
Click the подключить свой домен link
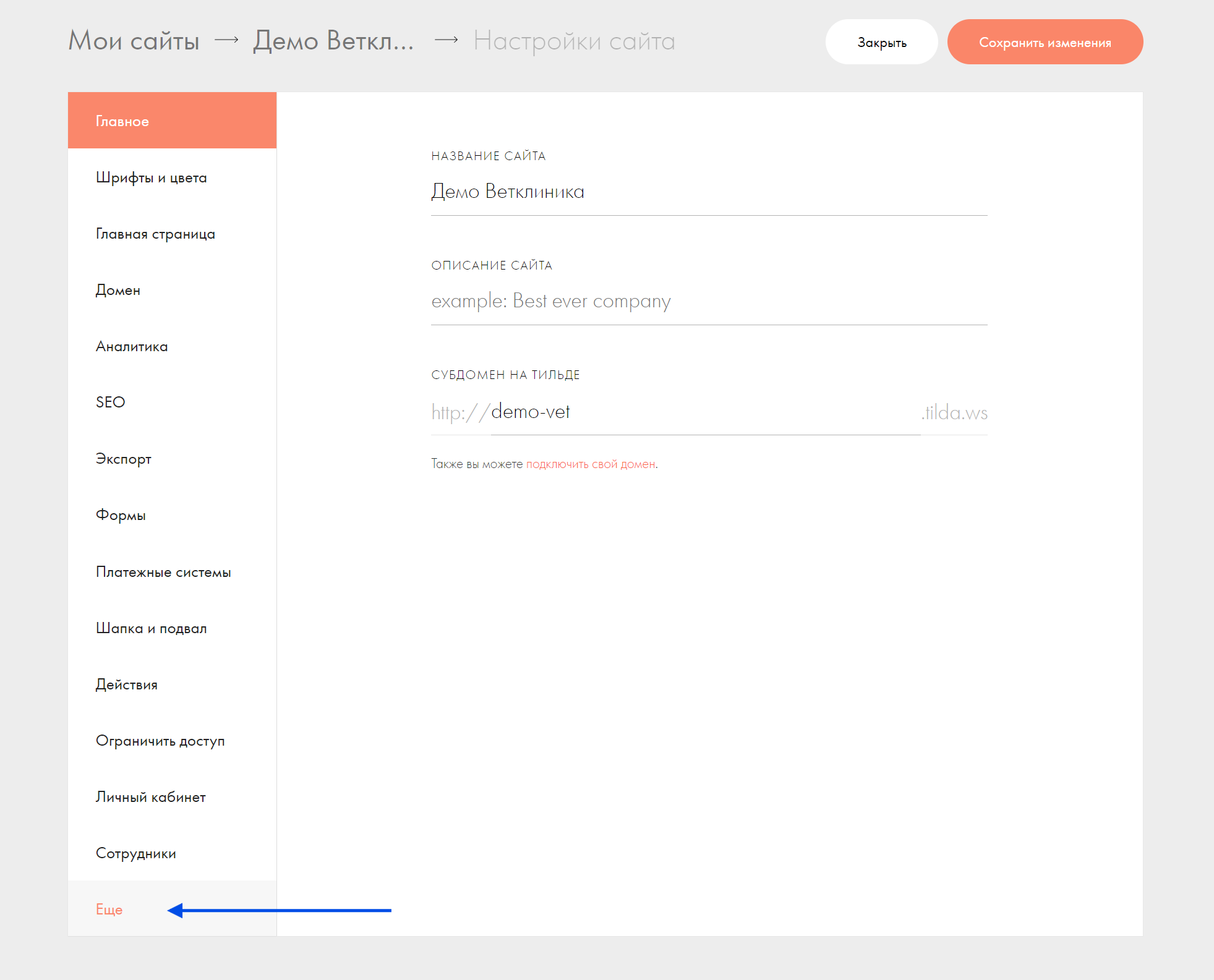point(591,464)
